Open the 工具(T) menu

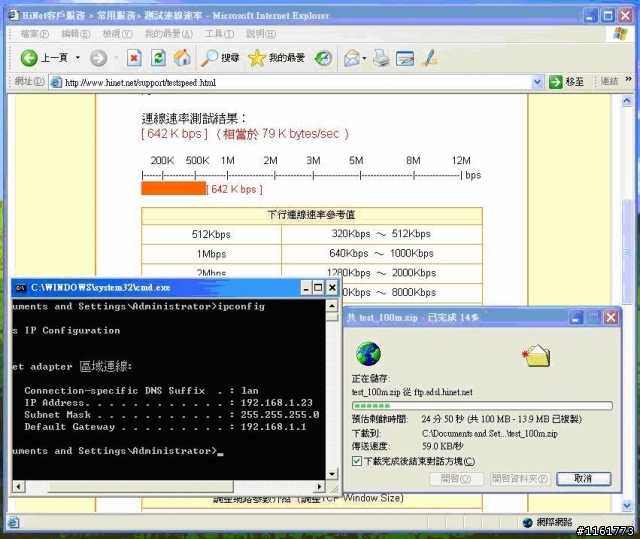[219, 34]
